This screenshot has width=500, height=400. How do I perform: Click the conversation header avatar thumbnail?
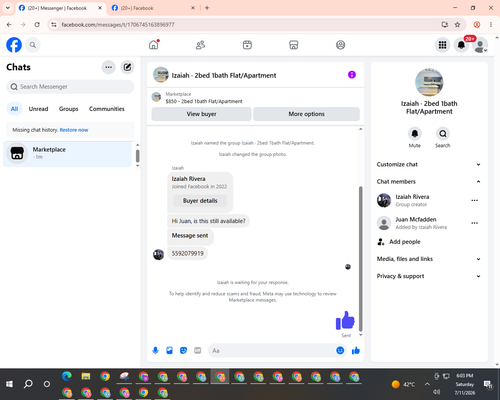click(x=161, y=75)
